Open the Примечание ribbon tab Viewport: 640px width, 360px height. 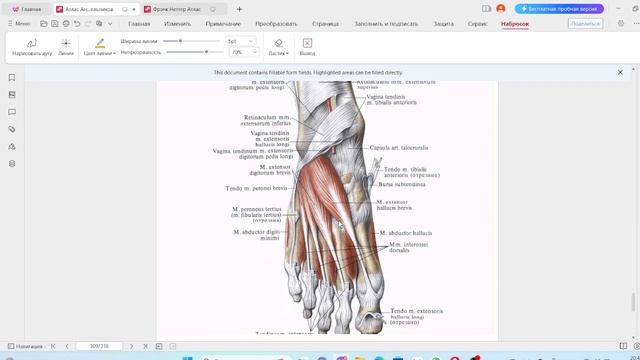pyautogui.click(x=223, y=24)
